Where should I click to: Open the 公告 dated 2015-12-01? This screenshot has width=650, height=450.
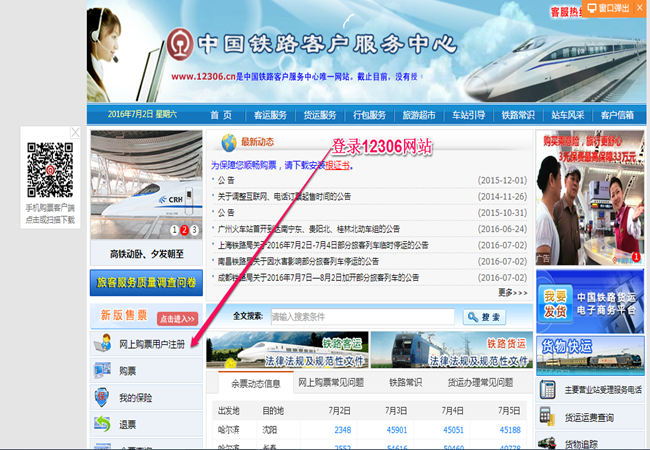pyautogui.click(x=226, y=180)
